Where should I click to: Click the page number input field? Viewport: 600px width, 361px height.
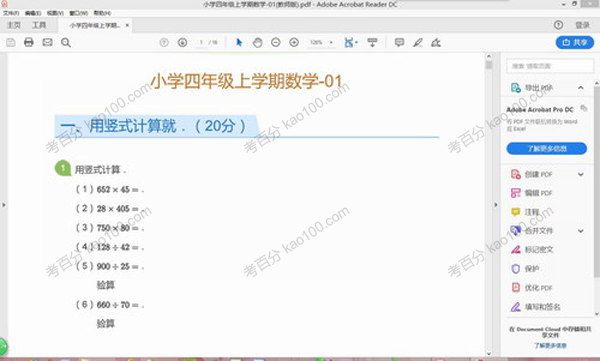tap(201, 42)
